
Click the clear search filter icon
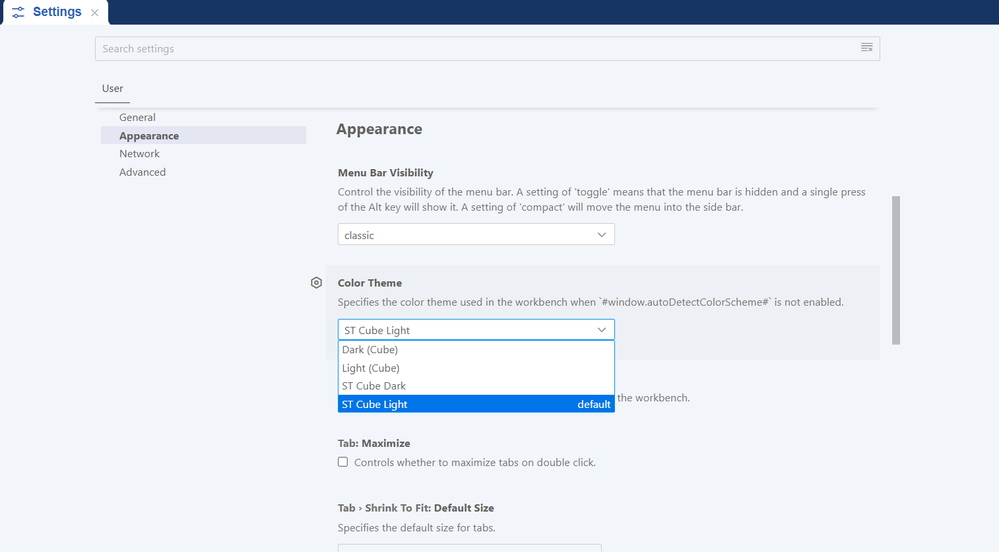(x=867, y=48)
